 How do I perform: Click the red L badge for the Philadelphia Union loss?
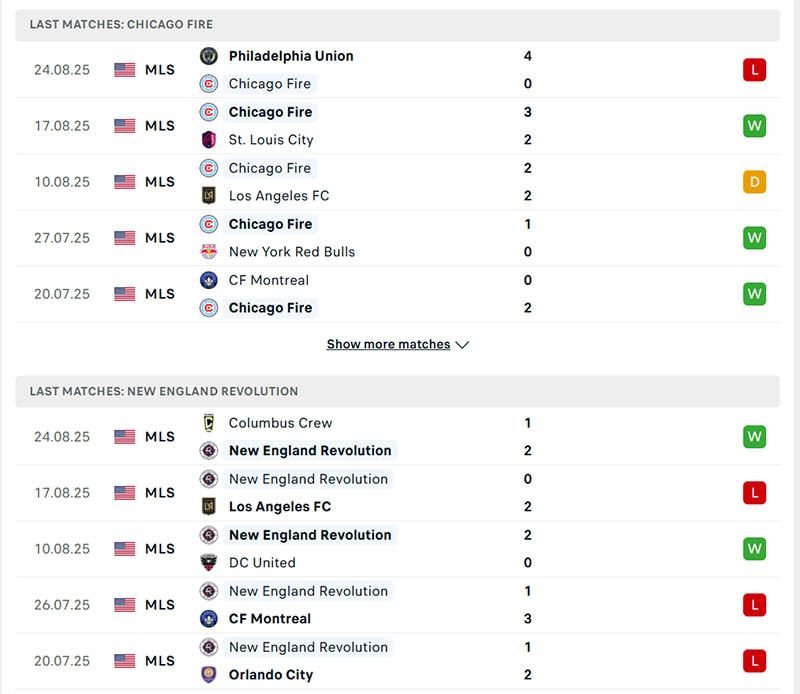tap(754, 70)
